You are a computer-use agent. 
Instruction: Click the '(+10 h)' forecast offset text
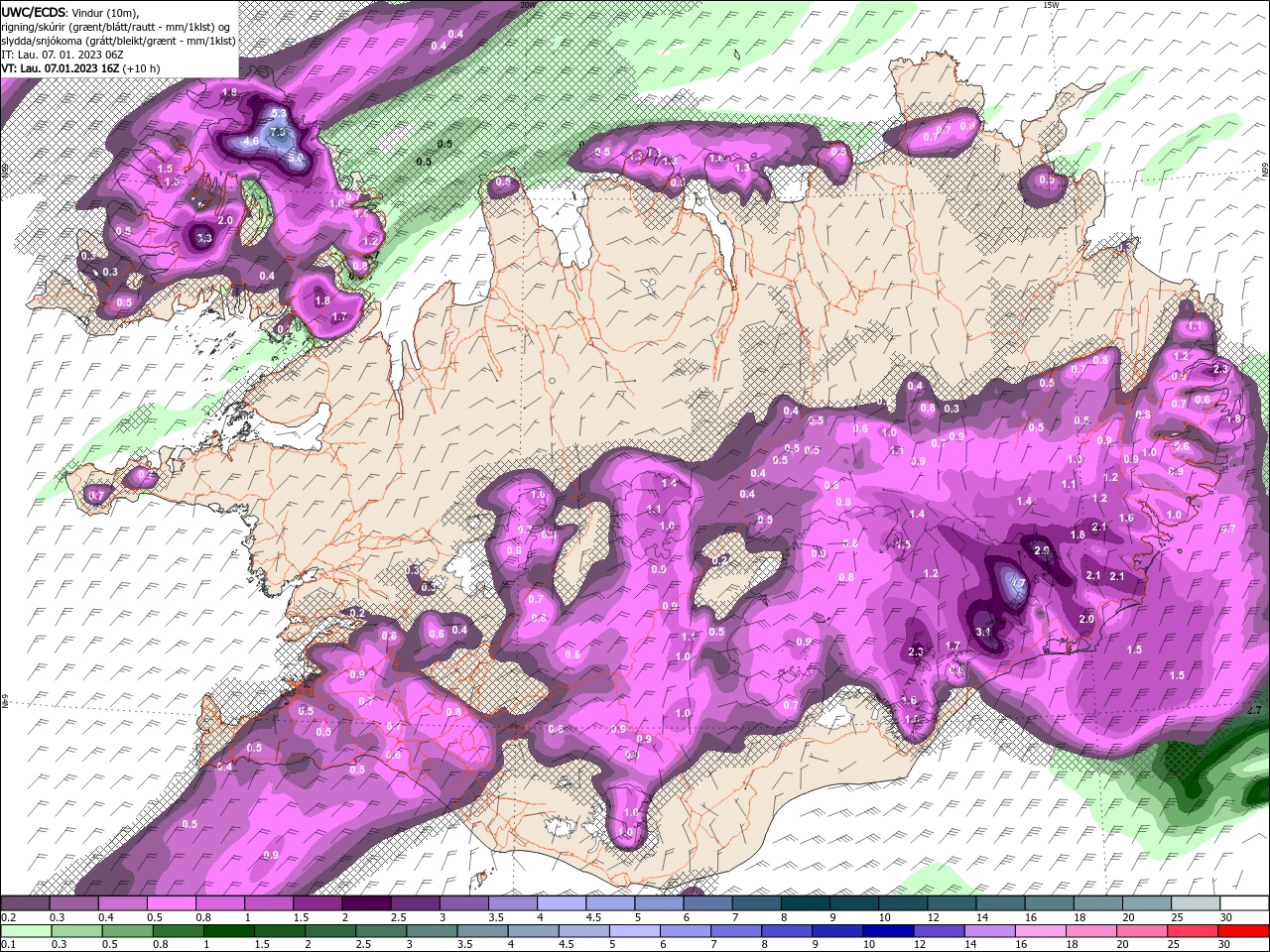(140, 68)
